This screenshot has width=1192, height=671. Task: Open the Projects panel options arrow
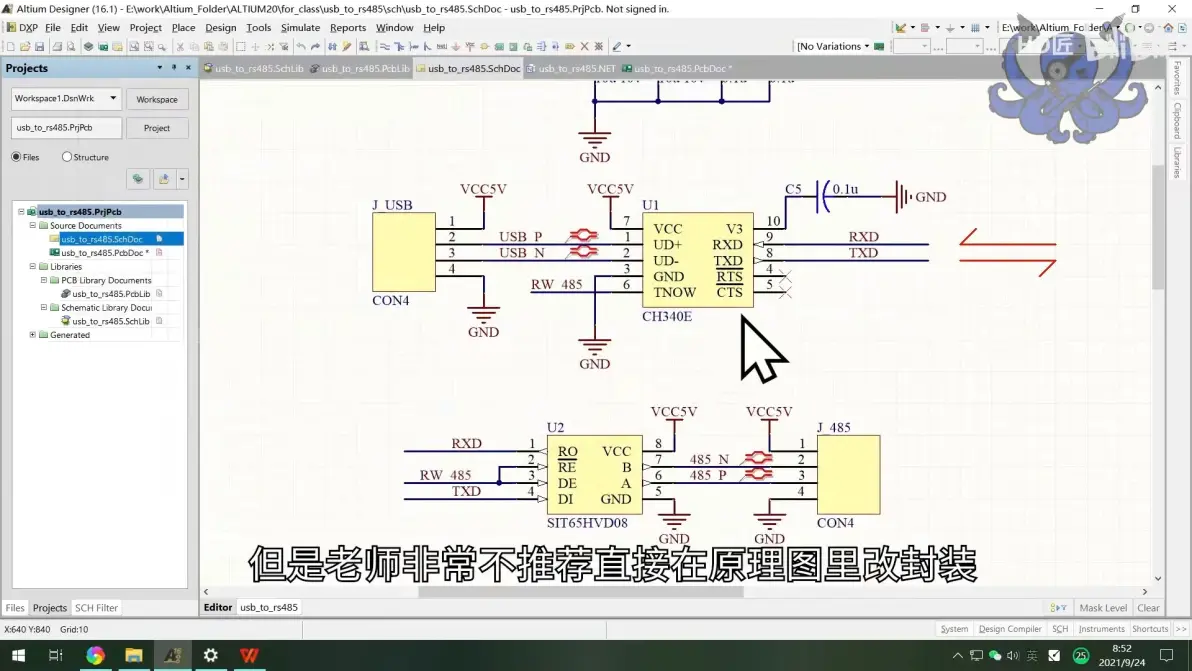pos(160,68)
